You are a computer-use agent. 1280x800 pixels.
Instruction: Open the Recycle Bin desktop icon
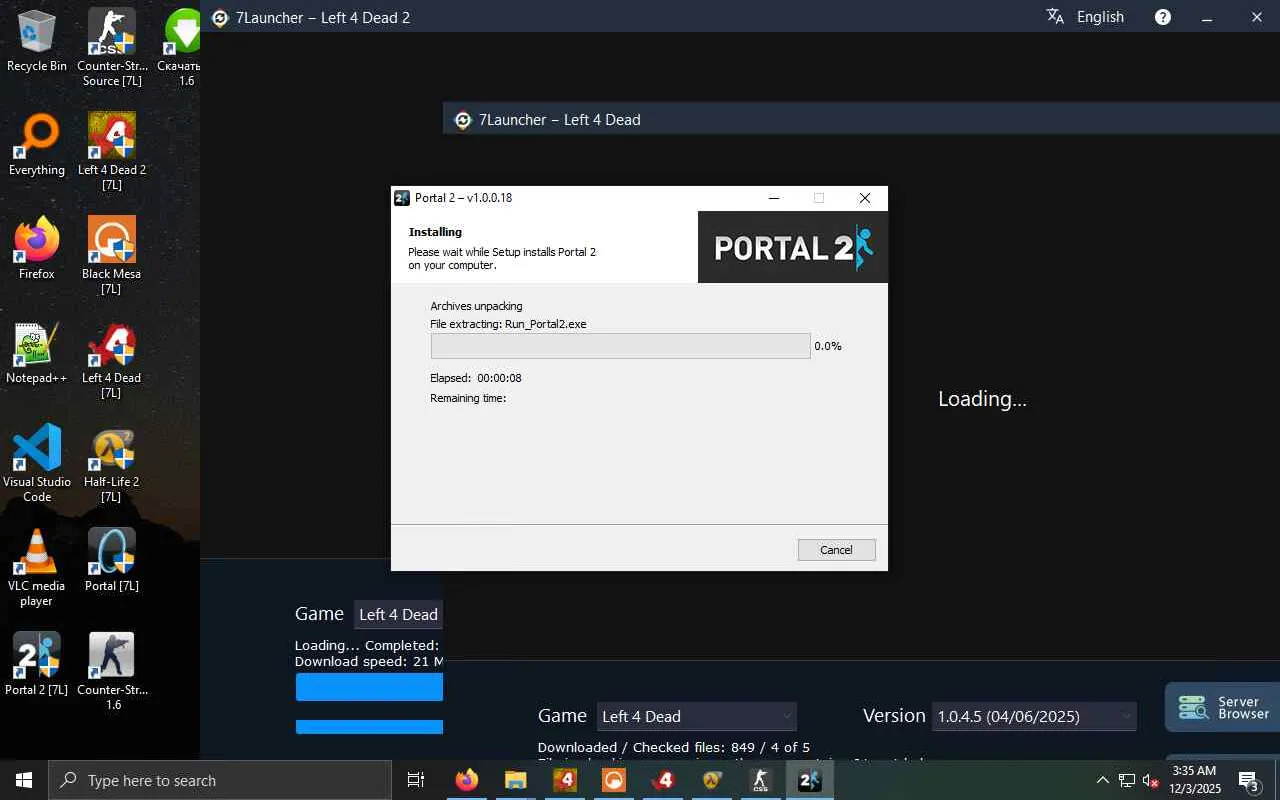click(x=37, y=42)
